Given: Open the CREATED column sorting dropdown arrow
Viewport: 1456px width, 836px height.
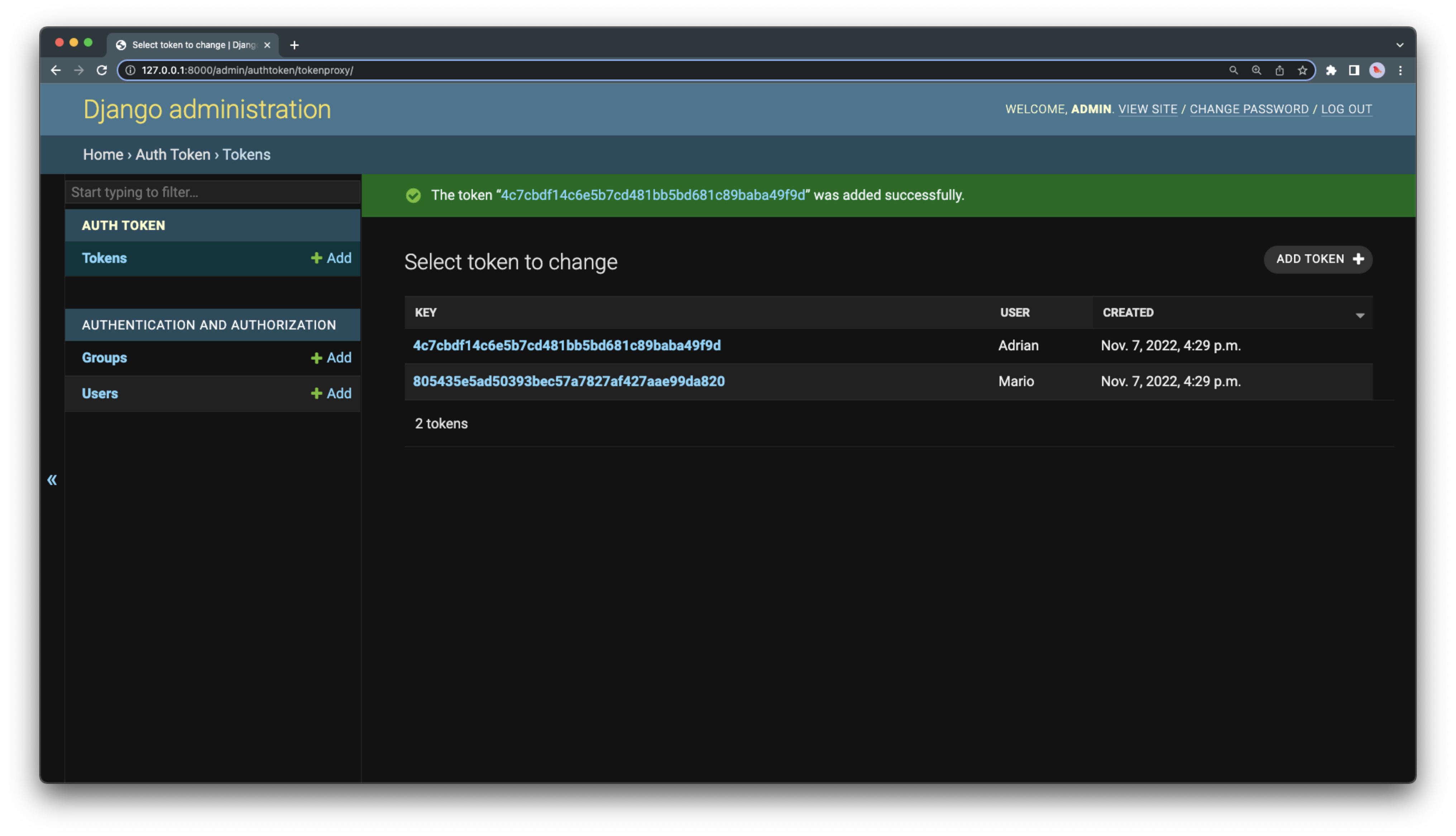Looking at the screenshot, I should tap(1360, 315).
